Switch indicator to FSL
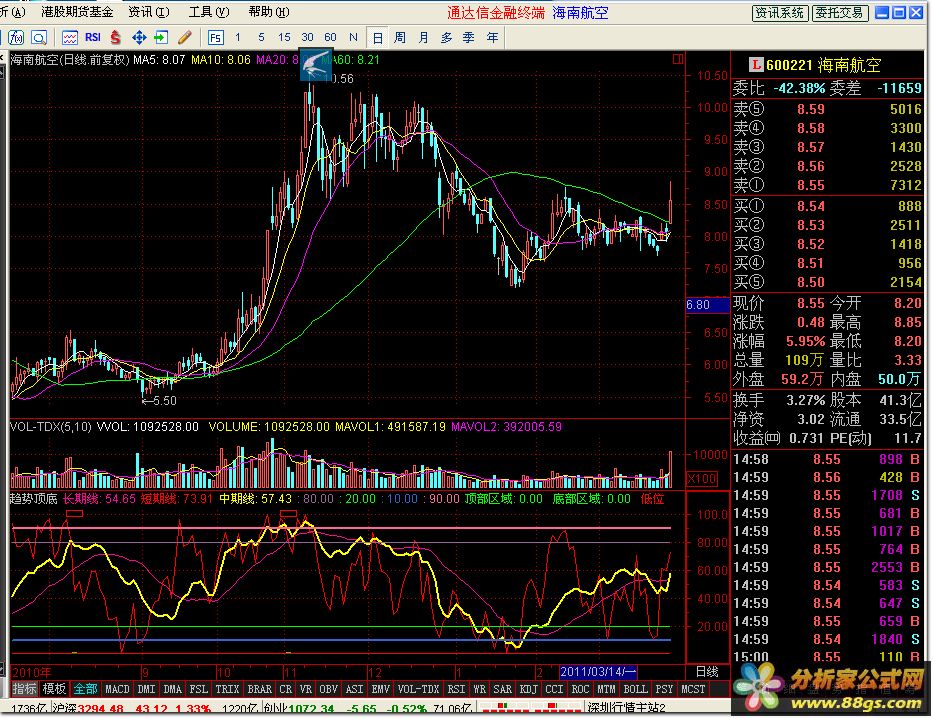The height and width of the screenshot is (718, 933). [x=198, y=689]
